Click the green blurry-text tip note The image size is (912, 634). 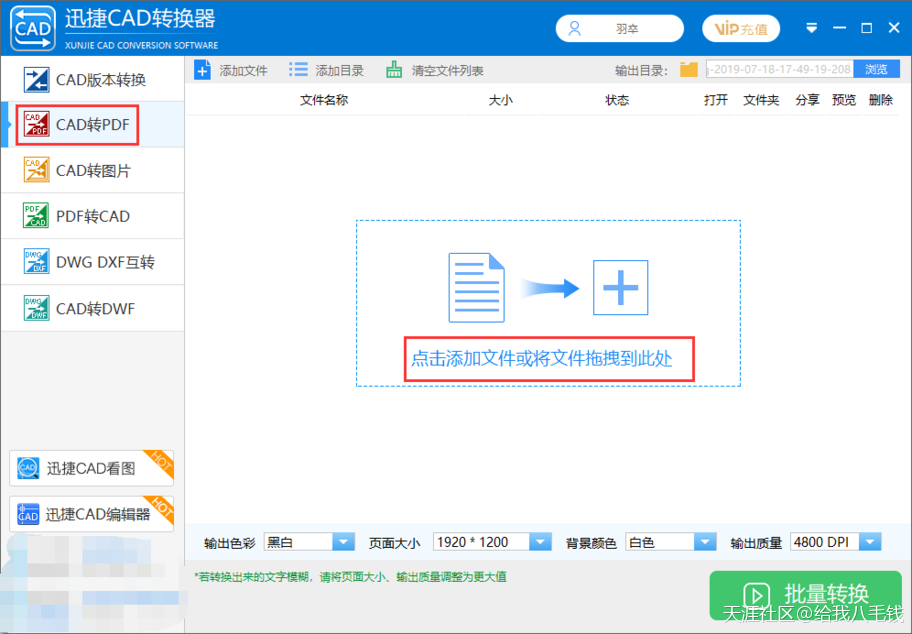pos(351,576)
